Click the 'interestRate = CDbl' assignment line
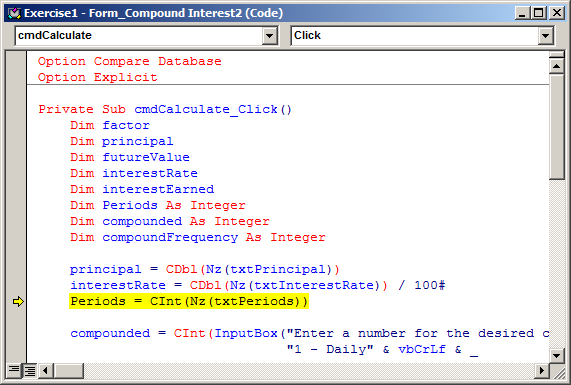The image size is (571, 385). tap(257, 285)
